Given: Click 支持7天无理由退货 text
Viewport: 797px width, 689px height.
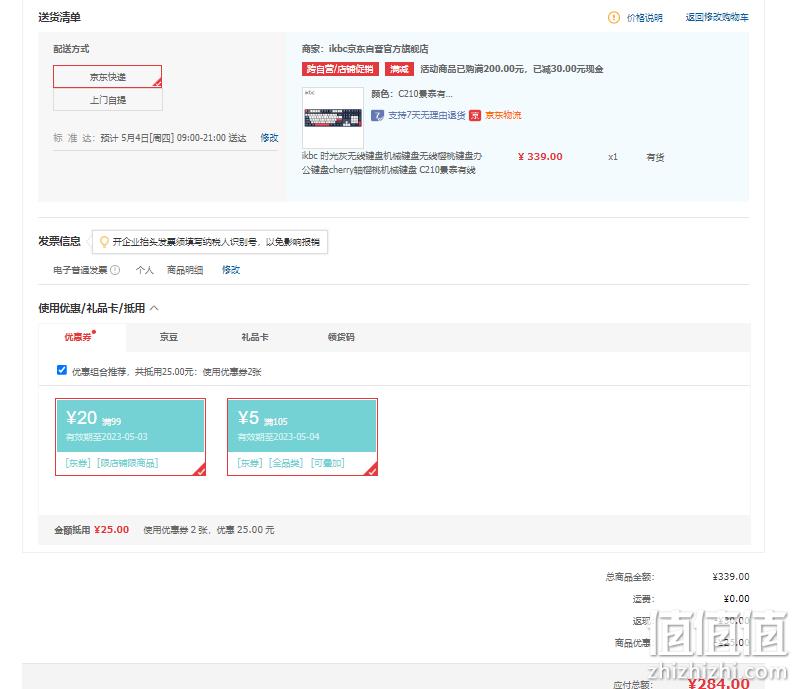Looking at the screenshot, I should pyautogui.click(x=427, y=115).
